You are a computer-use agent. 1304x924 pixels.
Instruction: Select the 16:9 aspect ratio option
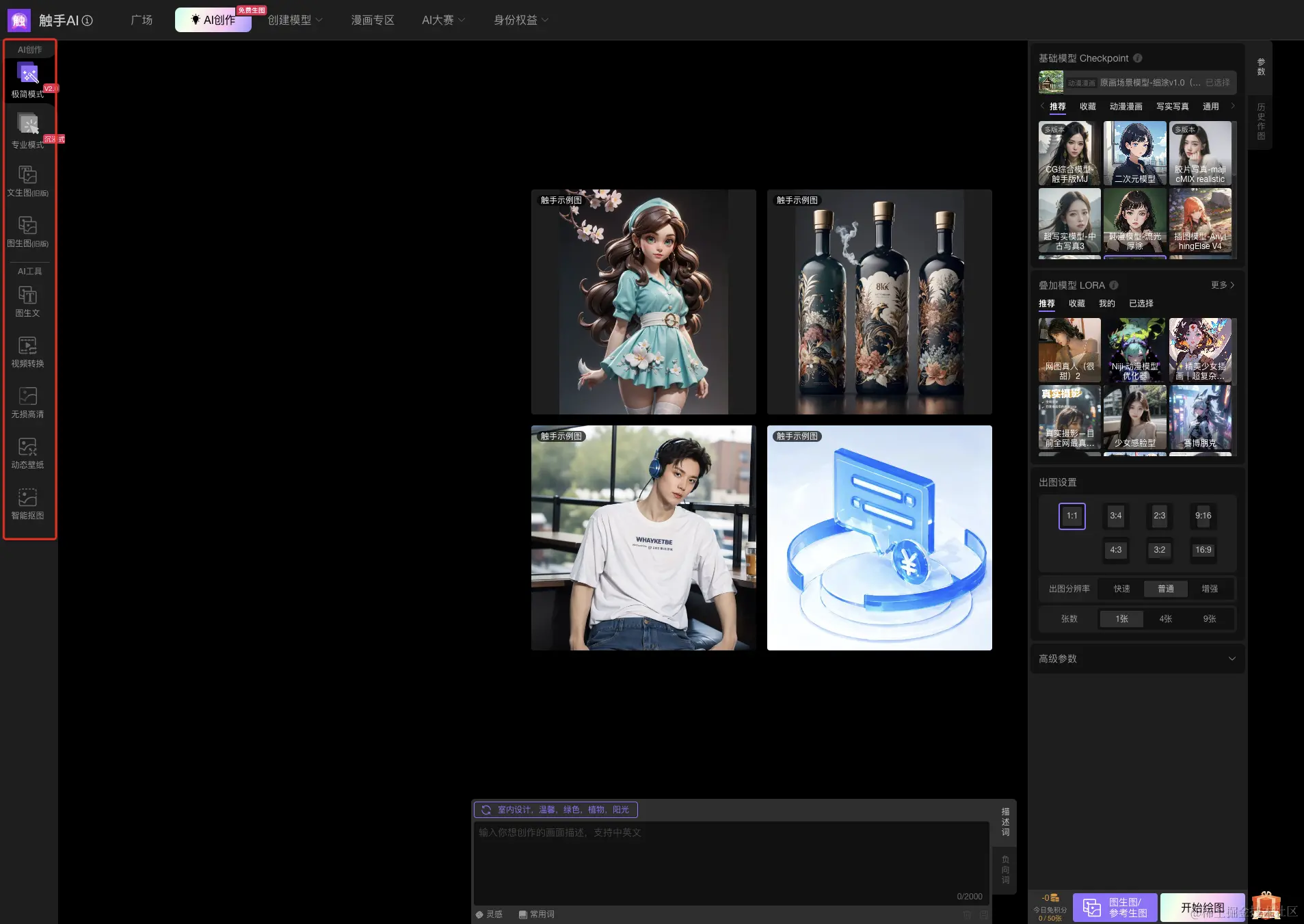(x=1203, y=550)
